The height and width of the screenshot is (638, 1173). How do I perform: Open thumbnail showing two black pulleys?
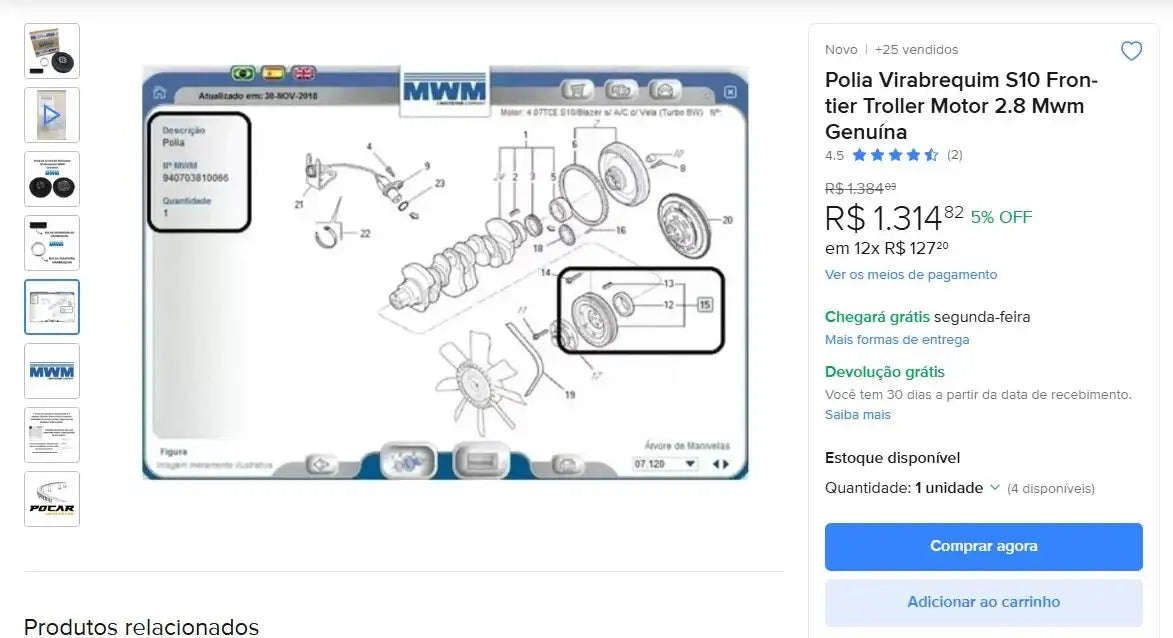click(52, 180)
